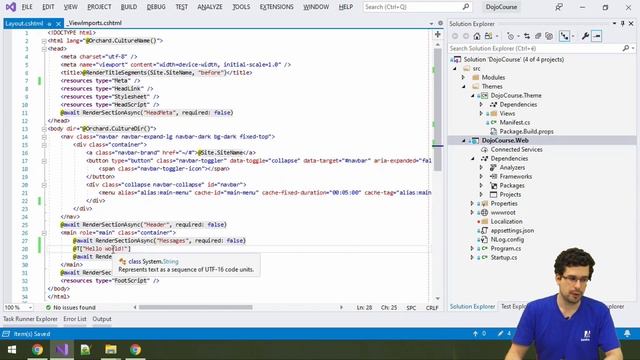Open the green document app on the taskbar

(86, 350)
